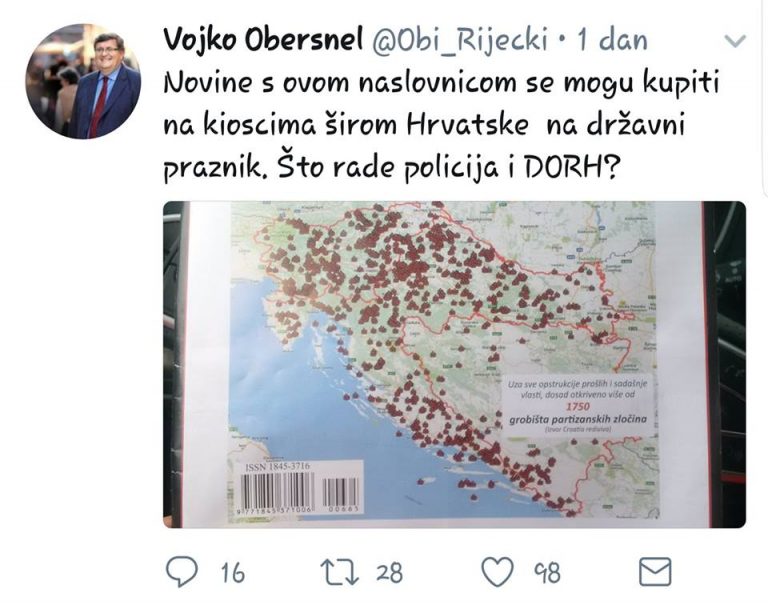Send tweet via envelope message icon
768x605 pixels.
point(655,572)
